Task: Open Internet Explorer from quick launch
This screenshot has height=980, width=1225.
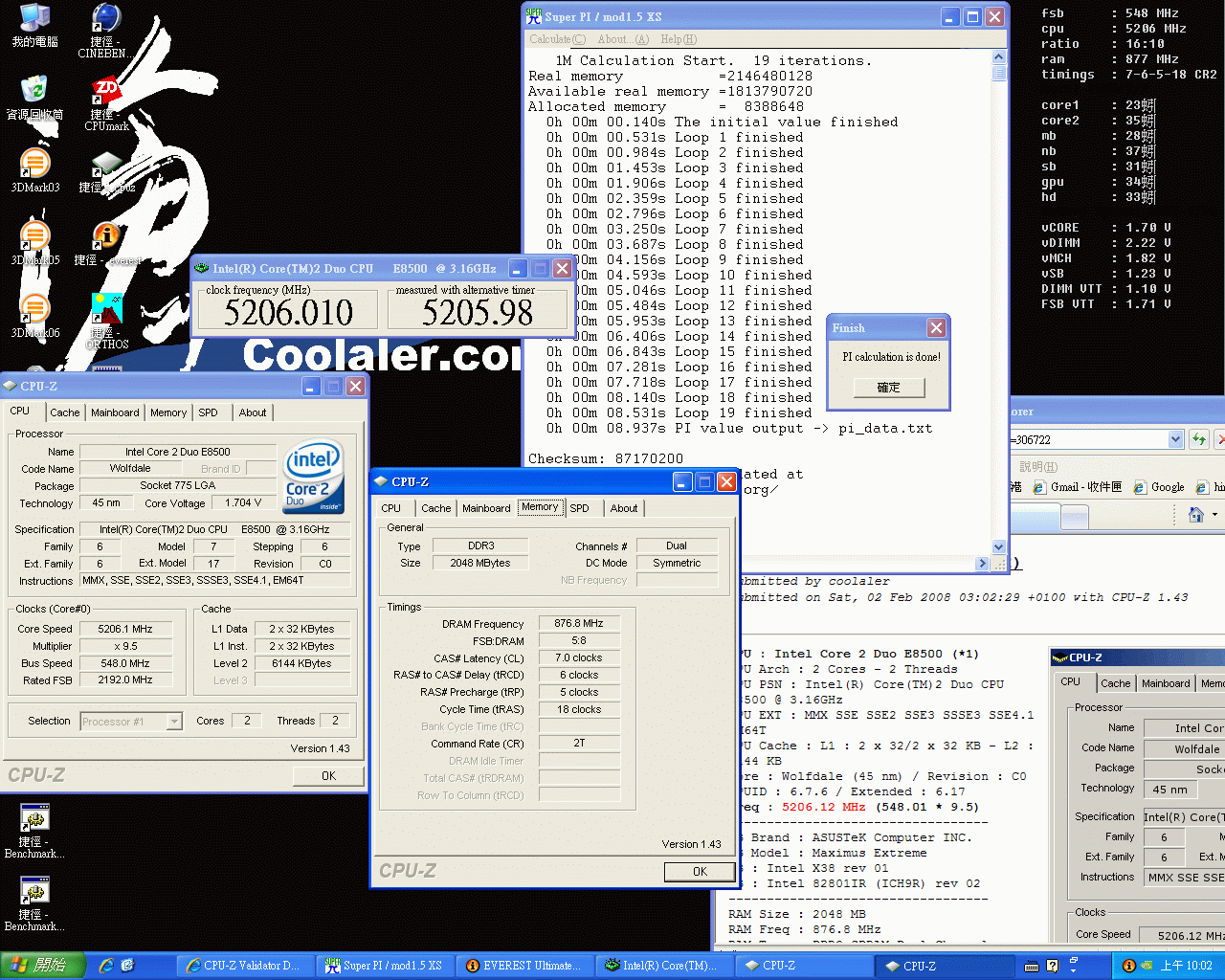Action: [x=106, y=966]
